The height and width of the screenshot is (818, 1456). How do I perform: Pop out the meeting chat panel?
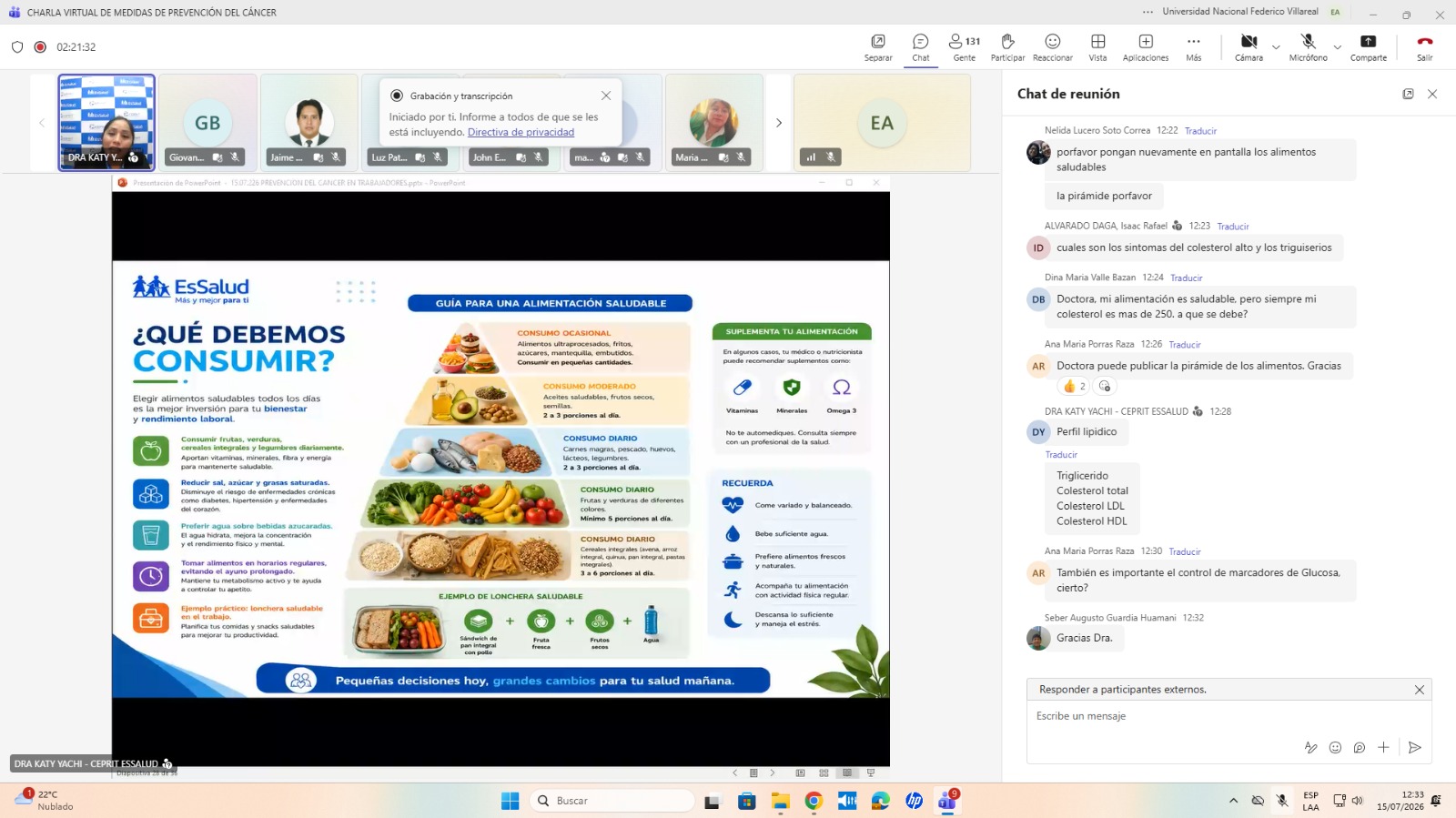coord(1408,94)
